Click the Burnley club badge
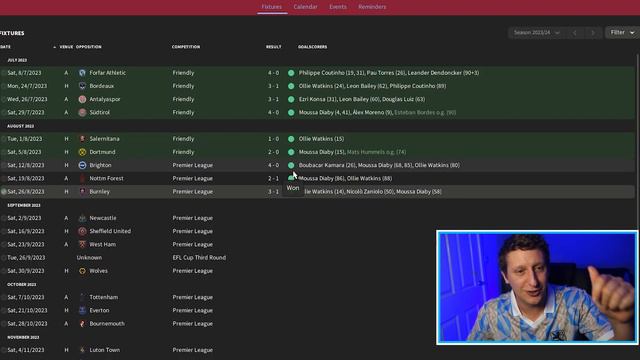The image size is (640, 360). point(82,191)
